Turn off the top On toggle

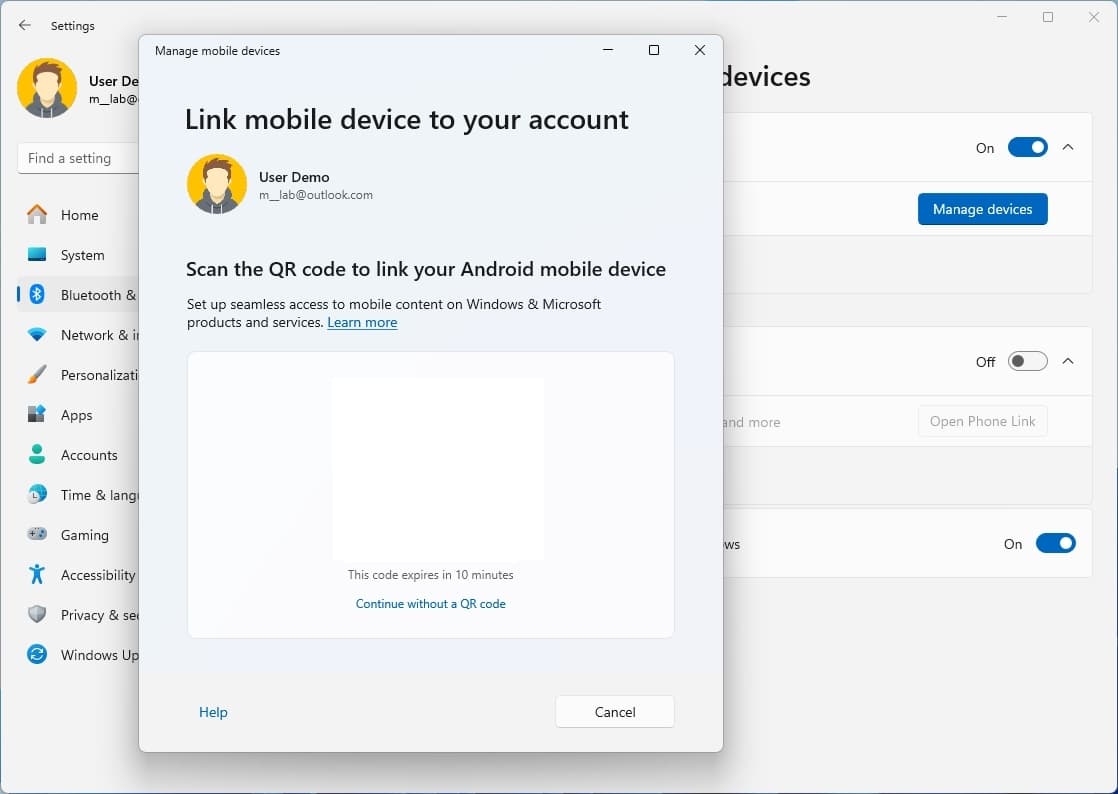click(1027, 148)
